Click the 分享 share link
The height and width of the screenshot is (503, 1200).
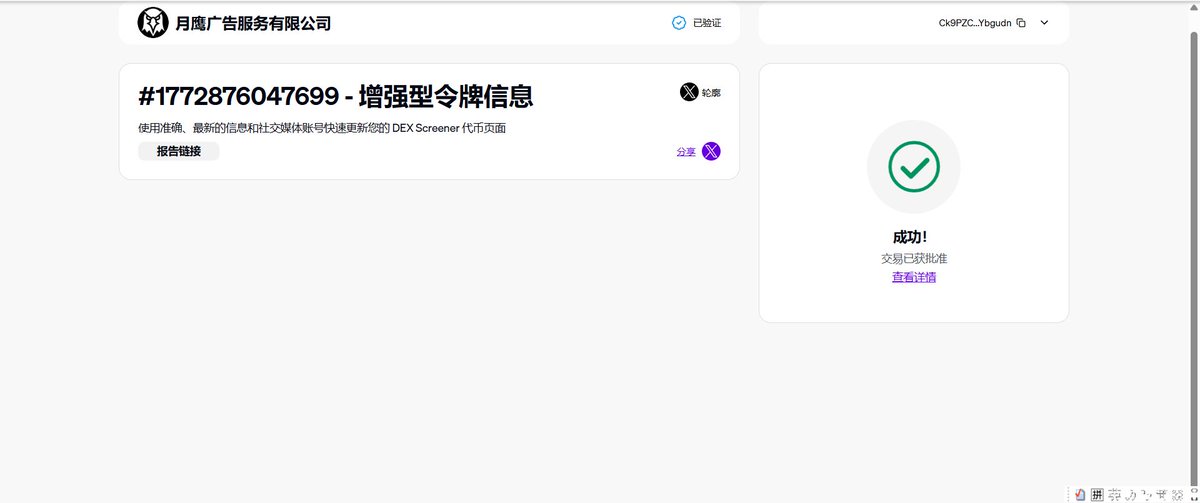click(686, 152)
